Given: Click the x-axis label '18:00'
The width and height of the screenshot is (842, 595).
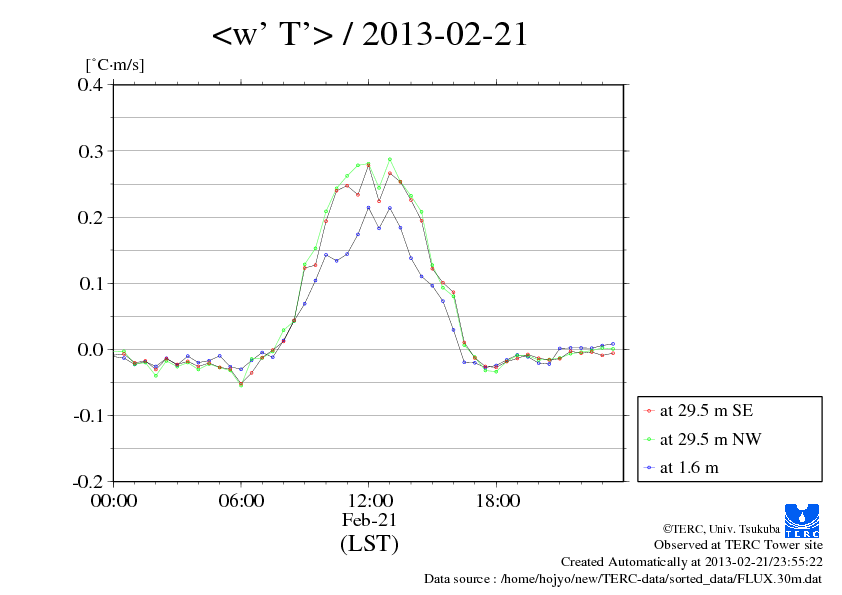Looking at the screenshot, I should coord(498,501).
